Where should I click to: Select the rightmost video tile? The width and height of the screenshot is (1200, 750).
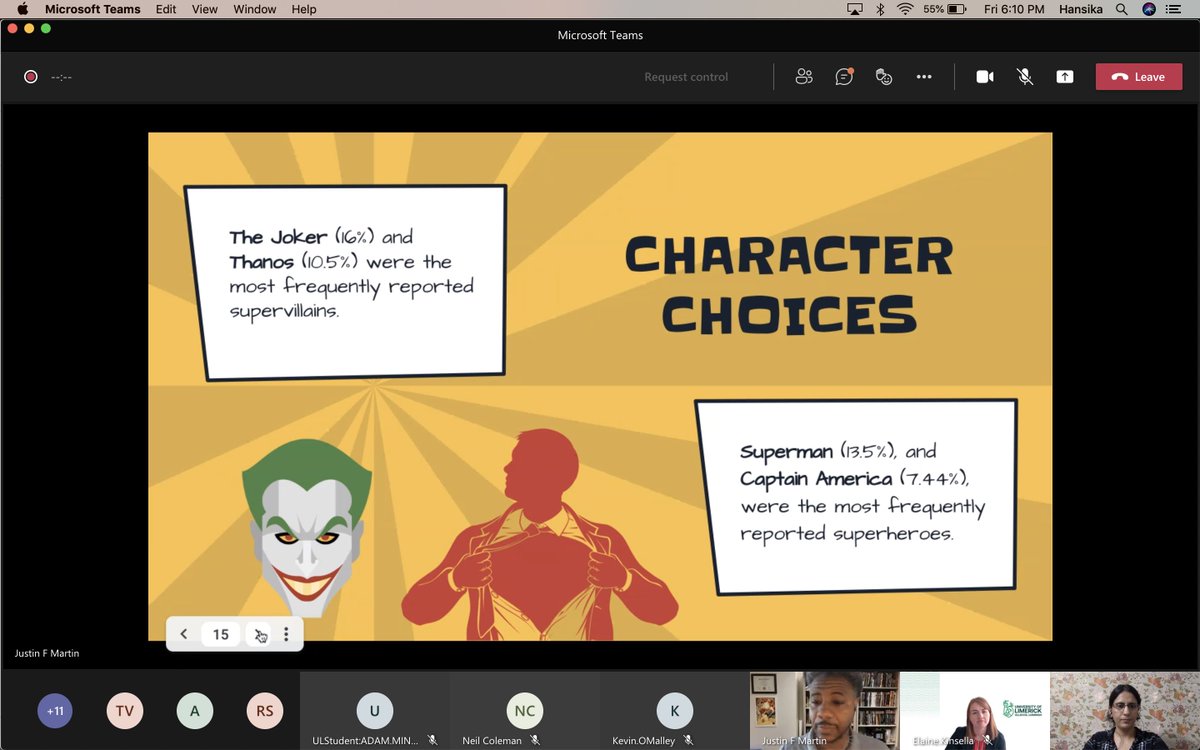tap(1125, 711)
